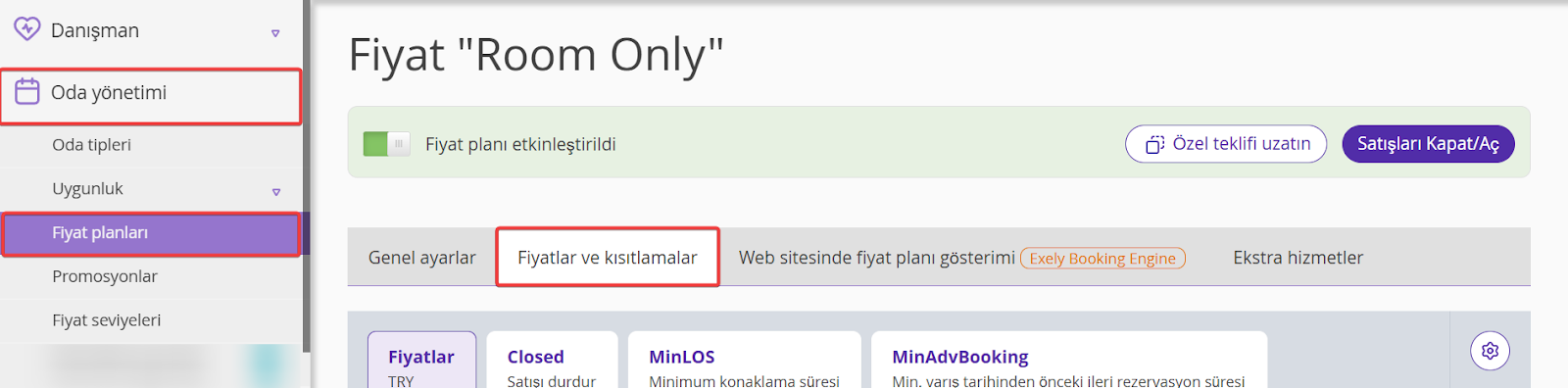Click Özel teklifi uzatın button
The image size is (1568, 388).
pos(1226,144)
